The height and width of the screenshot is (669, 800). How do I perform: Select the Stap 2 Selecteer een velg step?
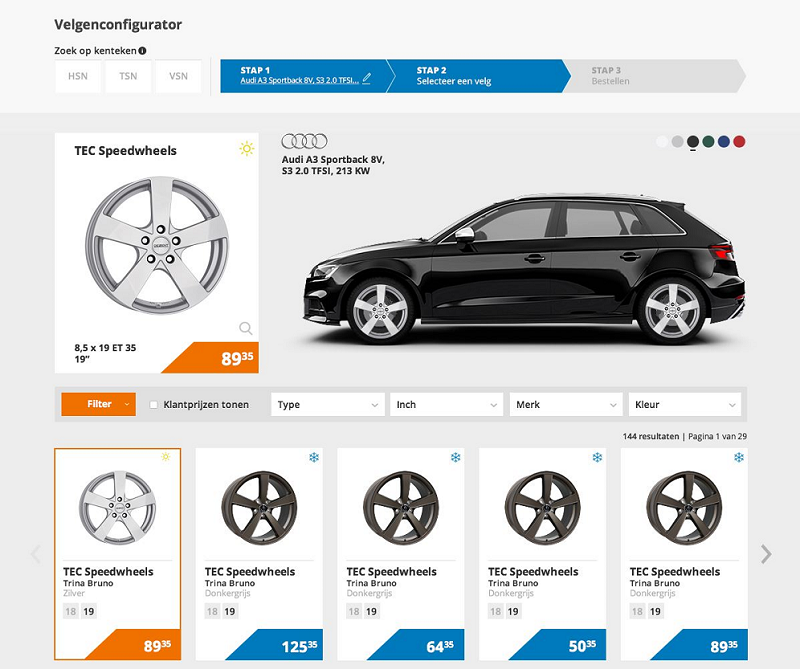coord(480,76)
